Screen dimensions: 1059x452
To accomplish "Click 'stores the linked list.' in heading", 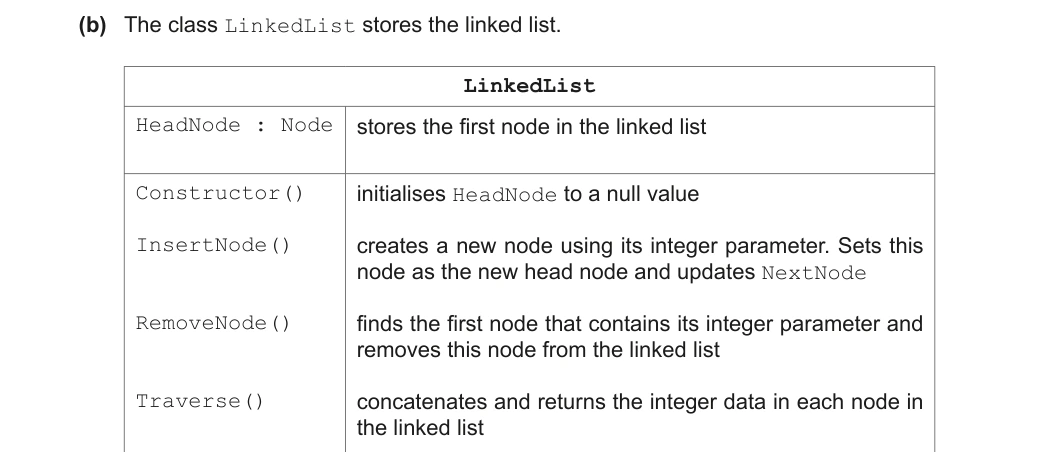I will 461,25.
